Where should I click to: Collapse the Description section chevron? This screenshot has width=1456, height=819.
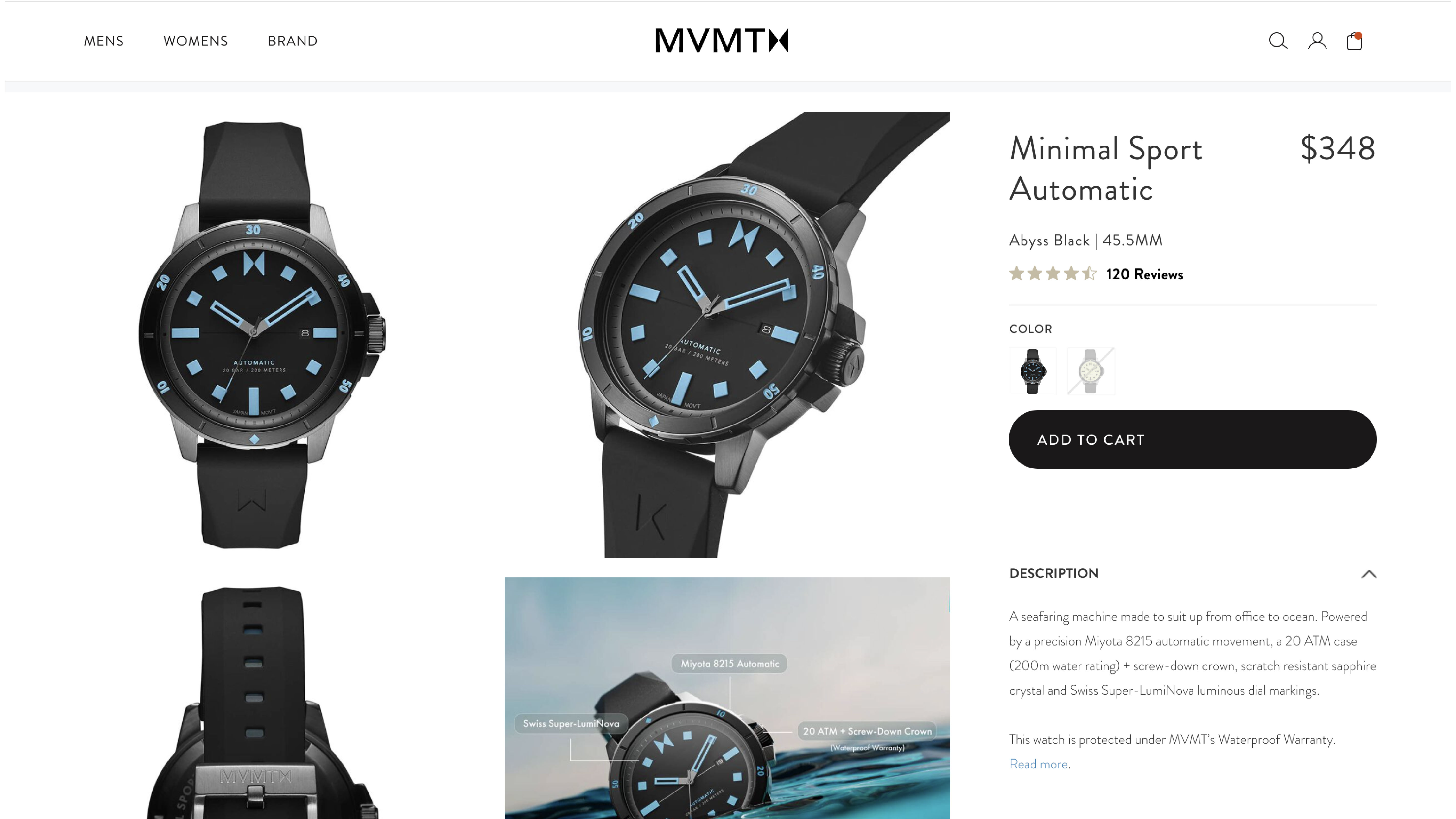click(x=1369, y=574)
